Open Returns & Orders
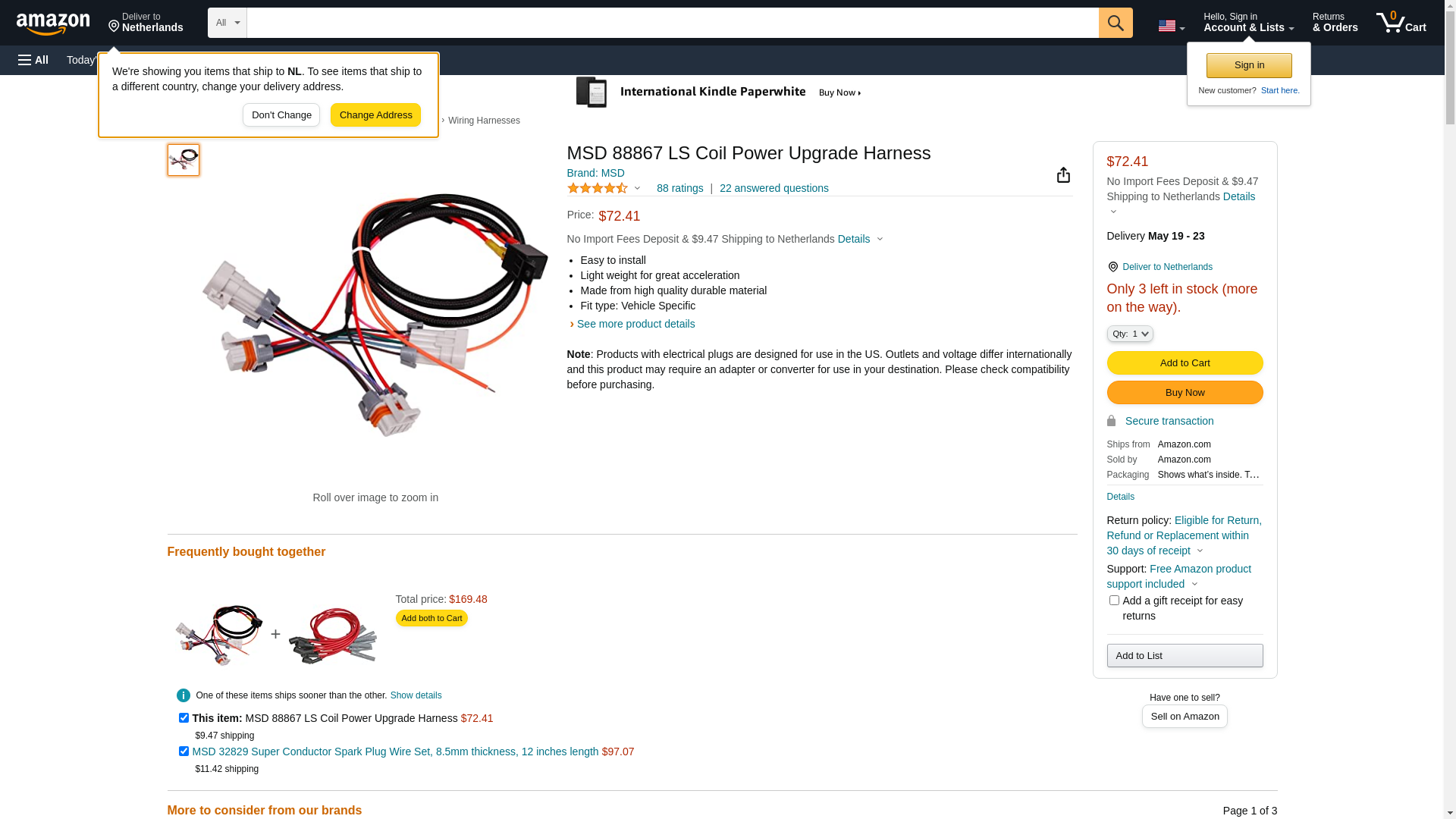Image resolution: width=1456 pixels, height=819 pixels. point(1335,23)
